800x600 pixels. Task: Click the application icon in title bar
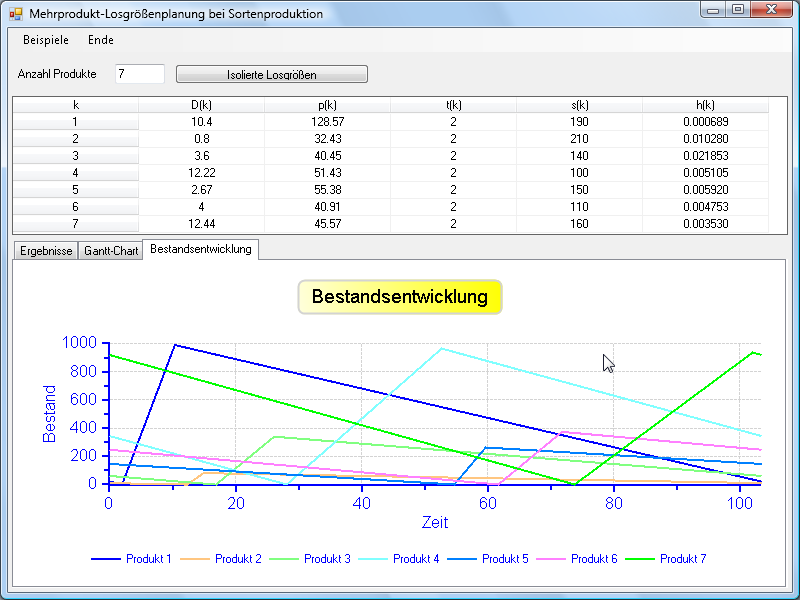click(15, 14)
